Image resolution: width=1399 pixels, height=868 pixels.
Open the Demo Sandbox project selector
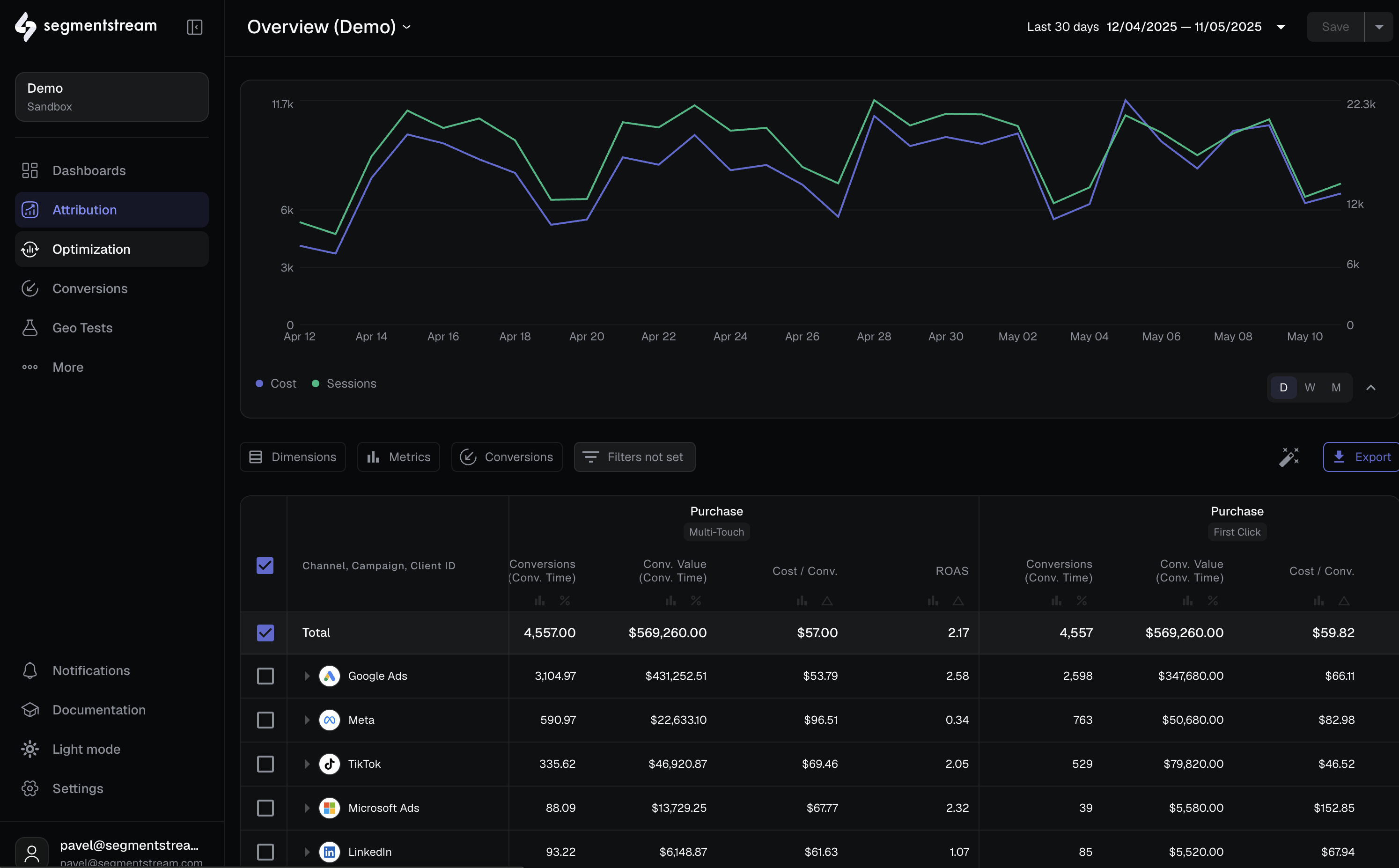(x=112, y=97)
